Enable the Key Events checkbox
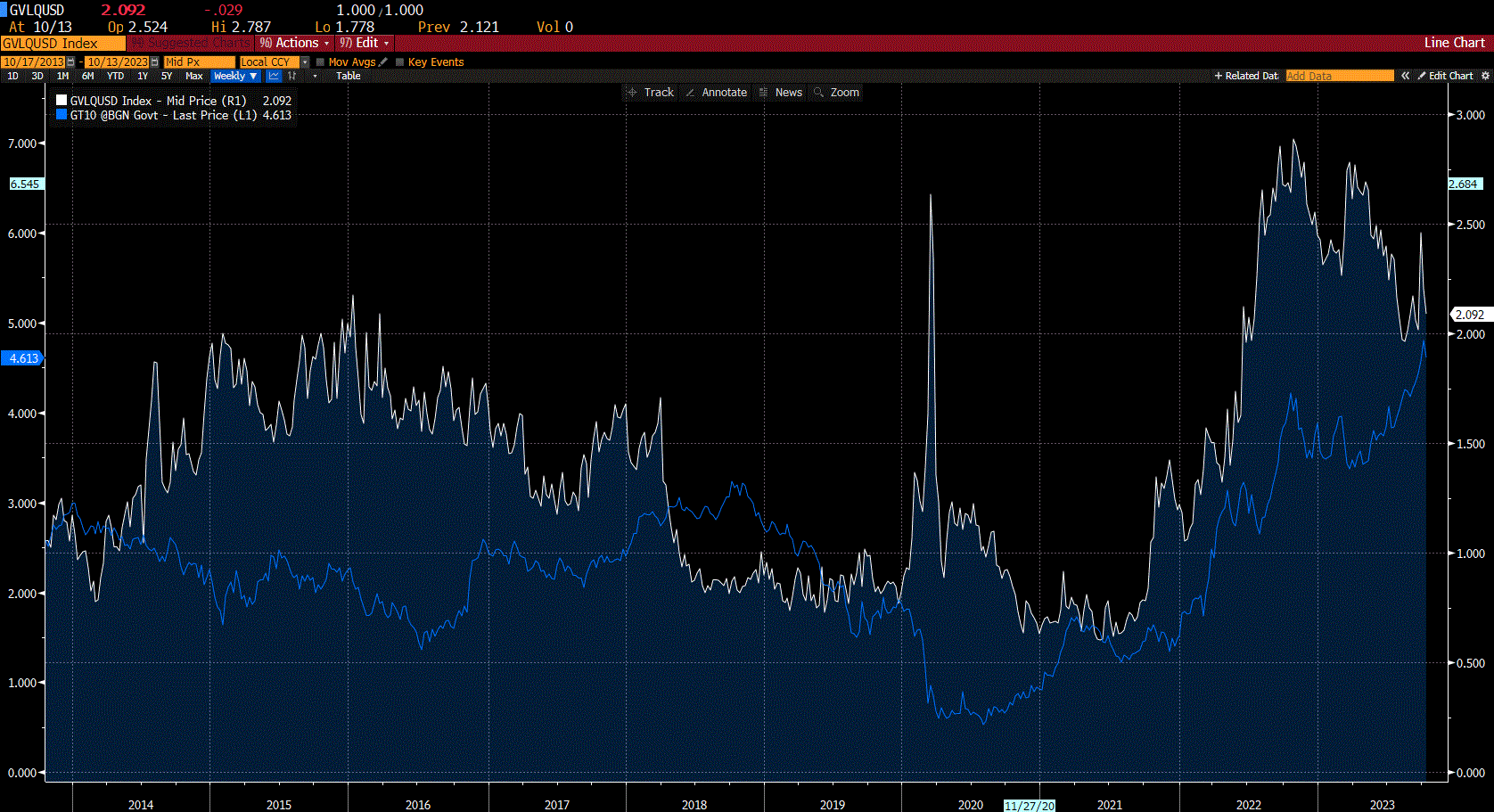 [398, 62]
